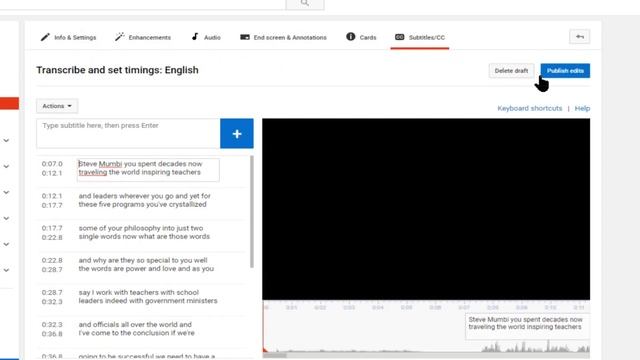Select caption 'and officials all over the world'
640x360 pixels.
coord(136,329)
